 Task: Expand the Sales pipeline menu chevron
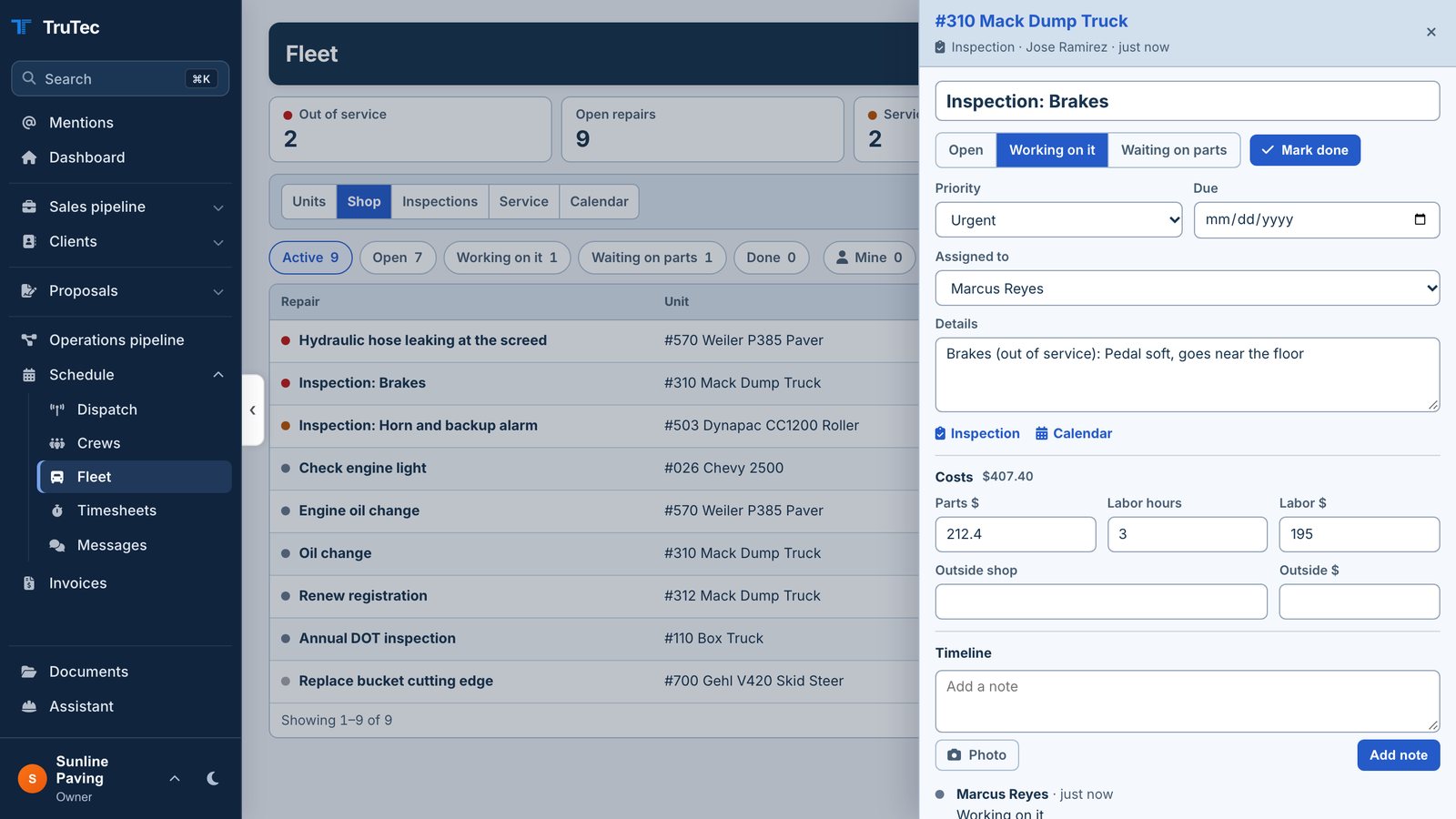[x=218, y=207]
